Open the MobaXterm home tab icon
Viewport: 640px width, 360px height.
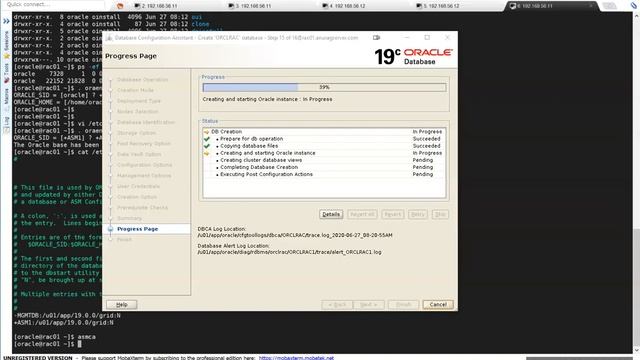tap(120, 6)
